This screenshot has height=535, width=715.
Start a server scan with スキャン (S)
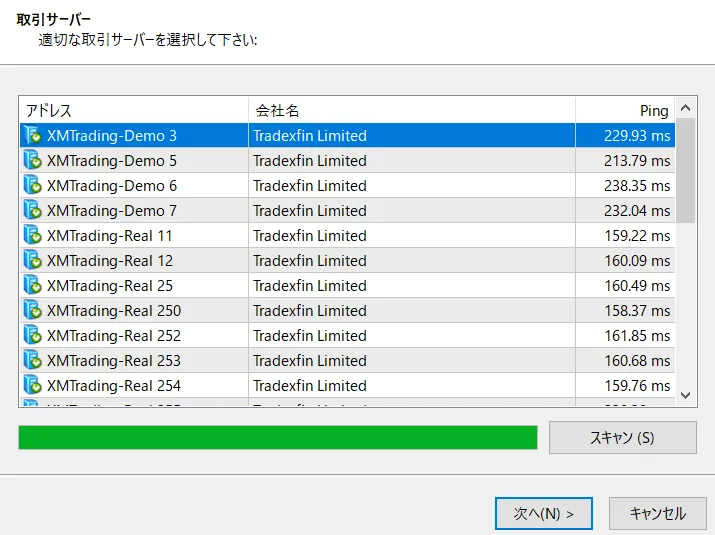pos(622,437)
